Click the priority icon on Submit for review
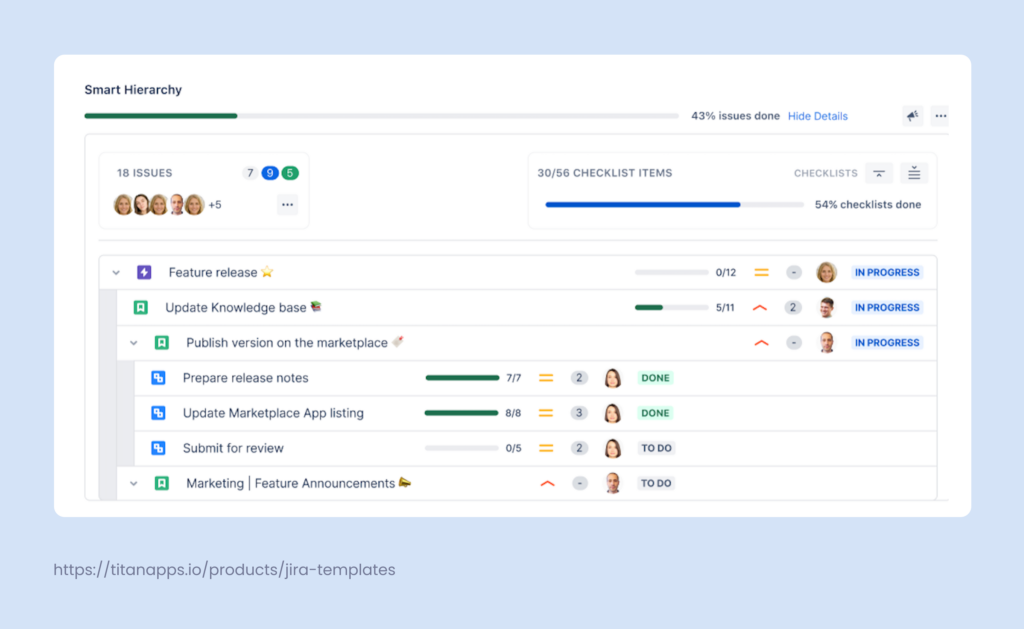 (x=546, y=448)
